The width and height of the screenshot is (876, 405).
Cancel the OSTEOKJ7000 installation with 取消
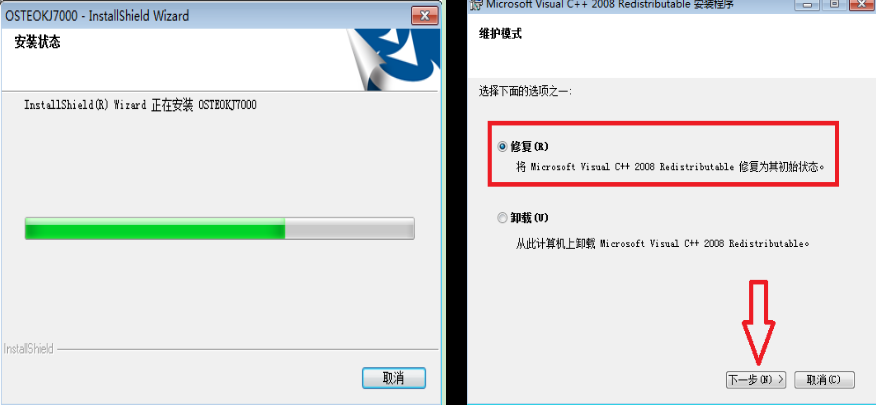click(394, 378)
